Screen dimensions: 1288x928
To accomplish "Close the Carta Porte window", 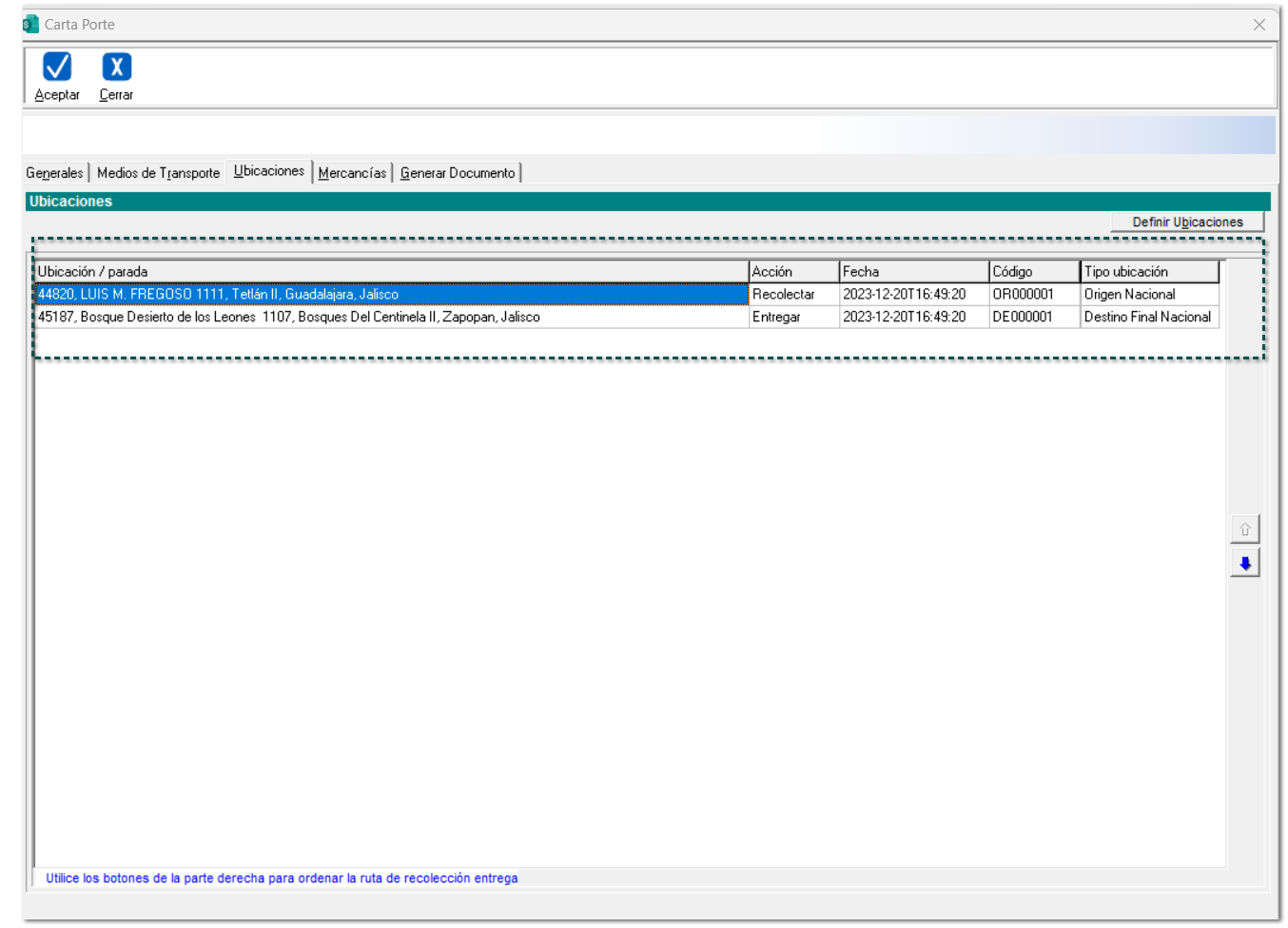I will click(x=1259, y=25).
